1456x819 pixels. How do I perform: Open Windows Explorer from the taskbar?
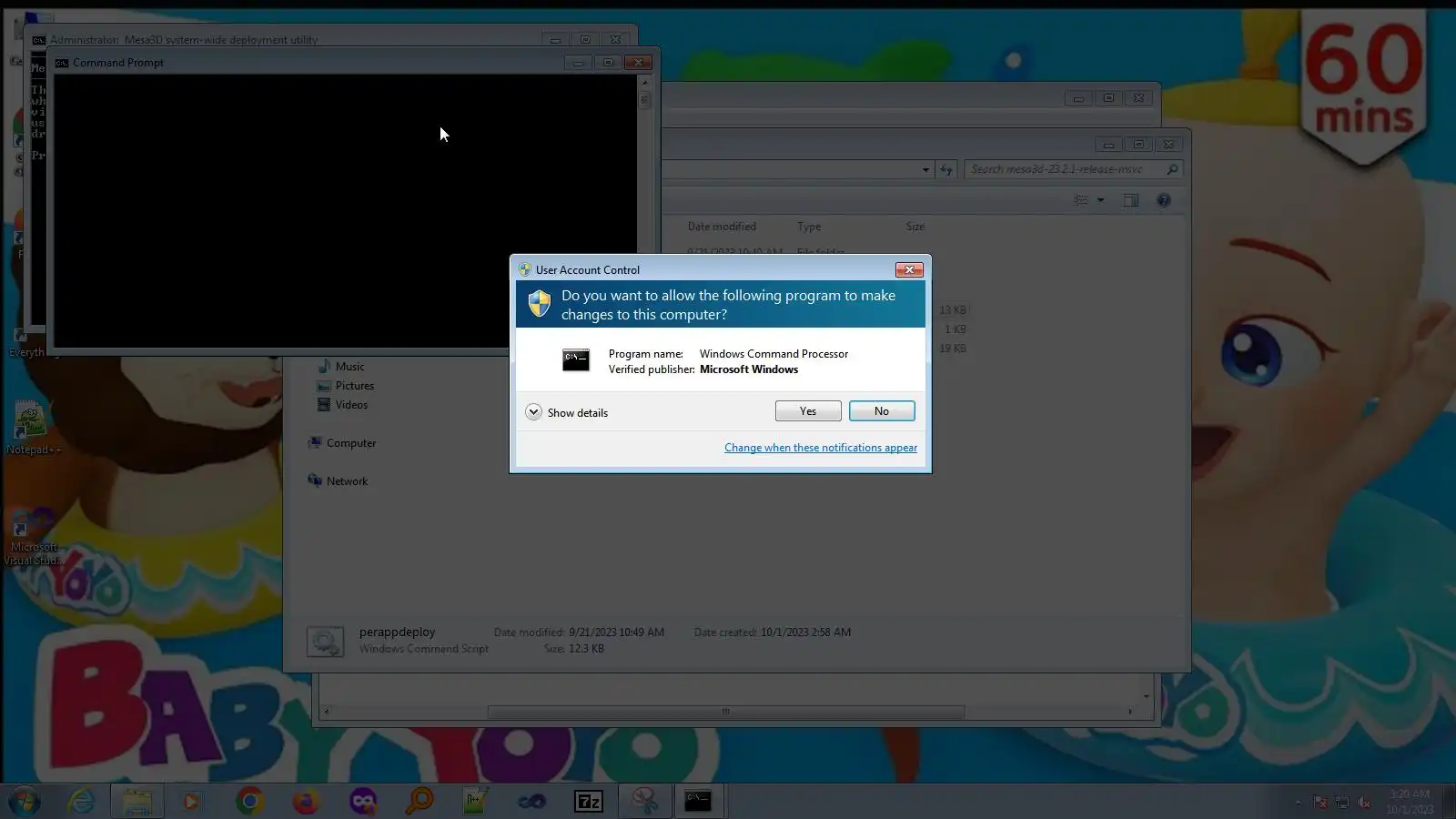(x=137, y=802)
